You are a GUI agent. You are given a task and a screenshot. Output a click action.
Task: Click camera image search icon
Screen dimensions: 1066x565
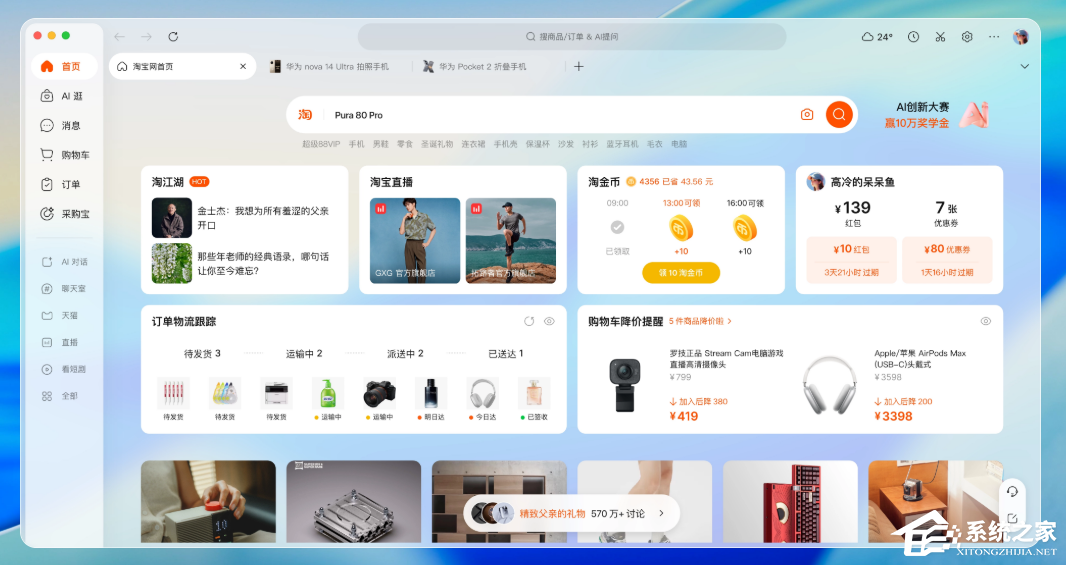807,114
